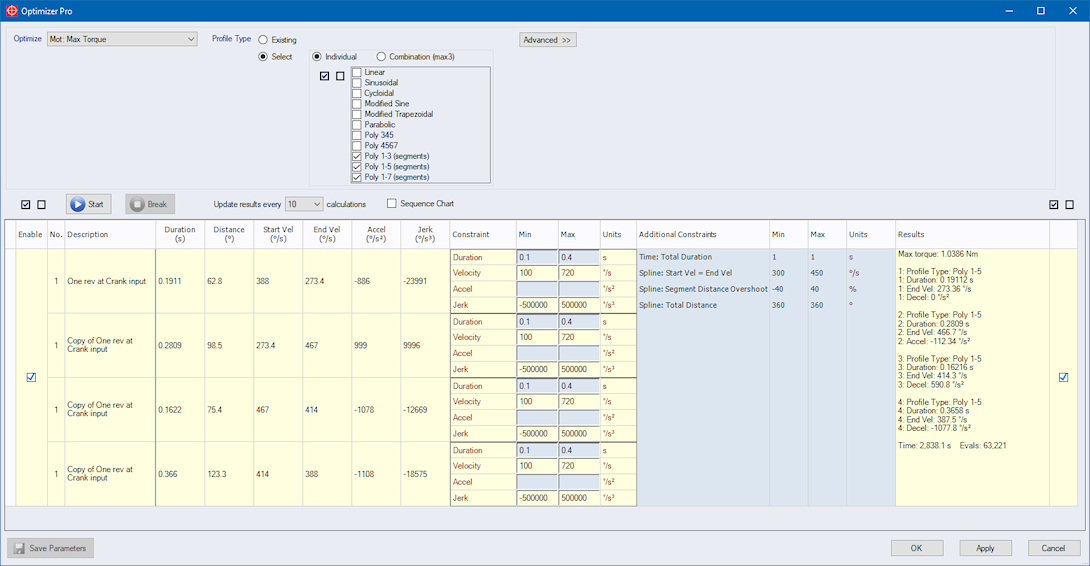This screenshot has width=1090, height=566.
Task: Open the Optimize dropdown showing Mot: Max Torque
Action: click(x=122, y=39)
